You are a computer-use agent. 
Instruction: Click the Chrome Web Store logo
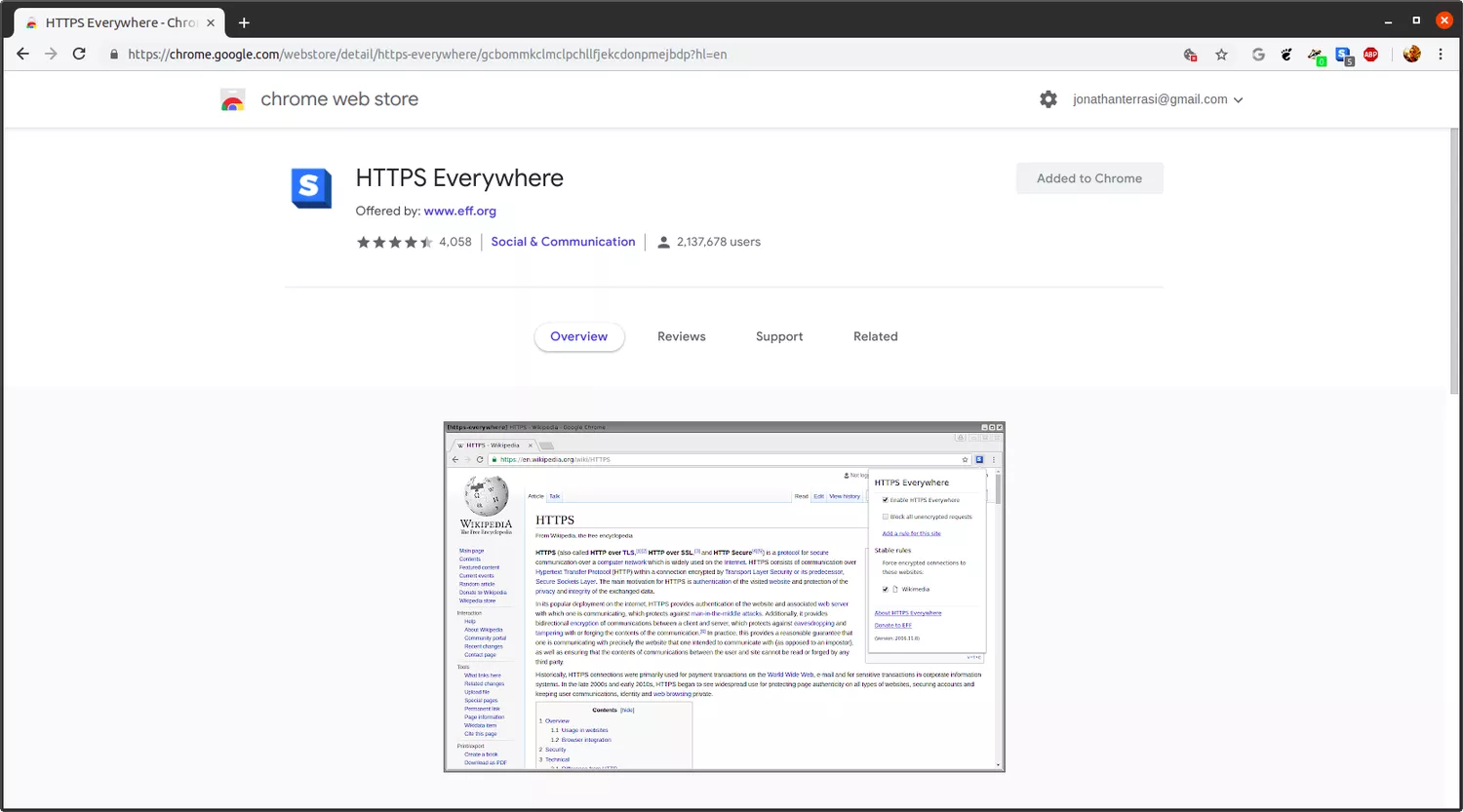[233, 99]
